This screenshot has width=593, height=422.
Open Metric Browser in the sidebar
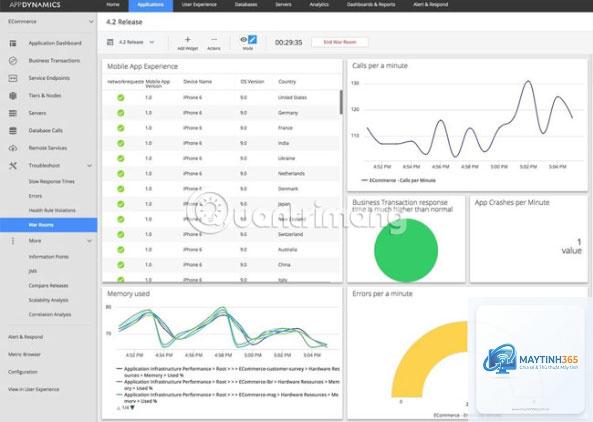coord(24,354)
